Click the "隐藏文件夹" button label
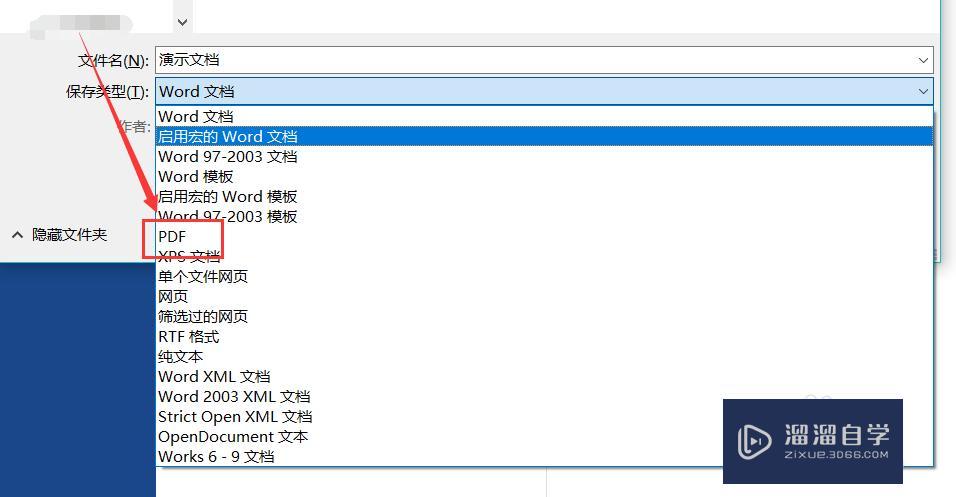Screen dimensions: 956x497 (70, 235)
